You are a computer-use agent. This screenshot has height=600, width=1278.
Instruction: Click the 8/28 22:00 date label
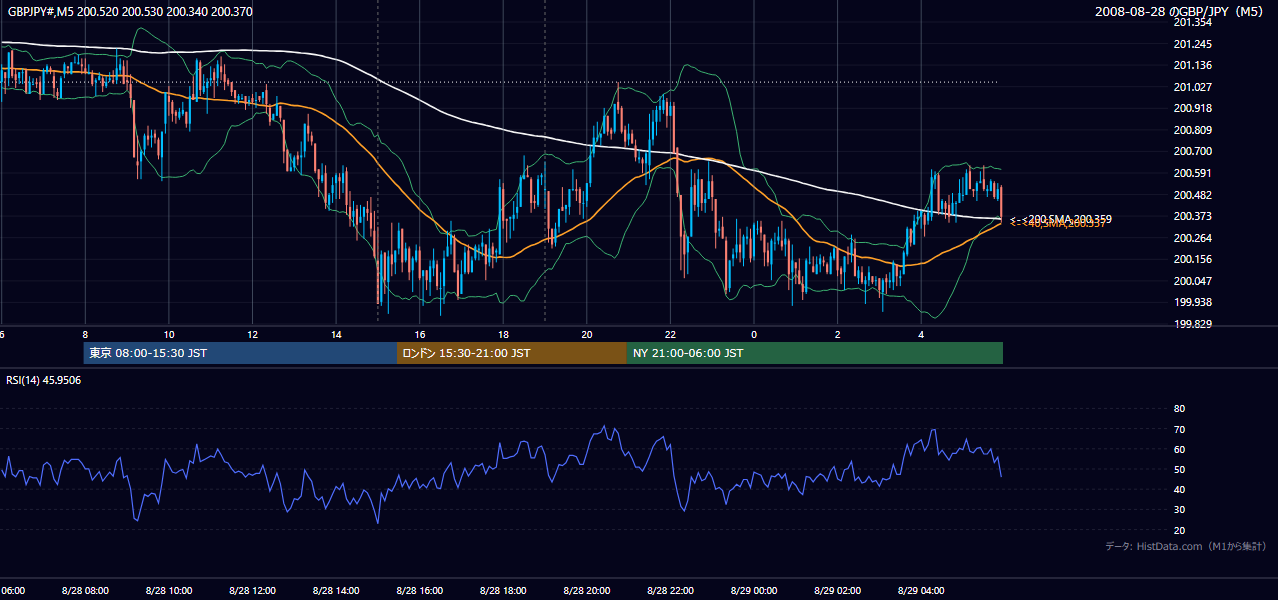[670, 591]
